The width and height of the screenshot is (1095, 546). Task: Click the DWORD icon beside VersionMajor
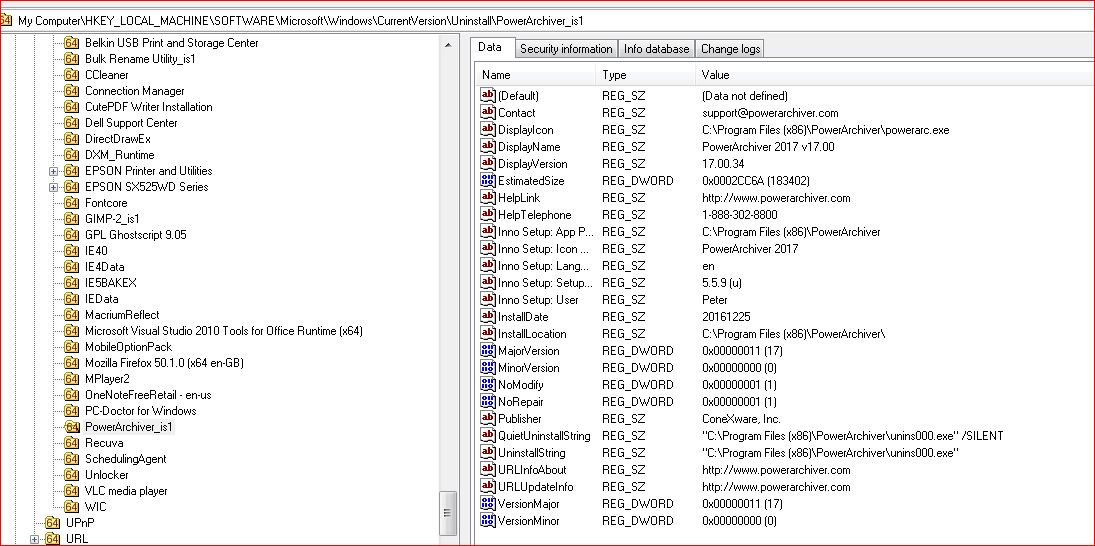pos(488,503)
